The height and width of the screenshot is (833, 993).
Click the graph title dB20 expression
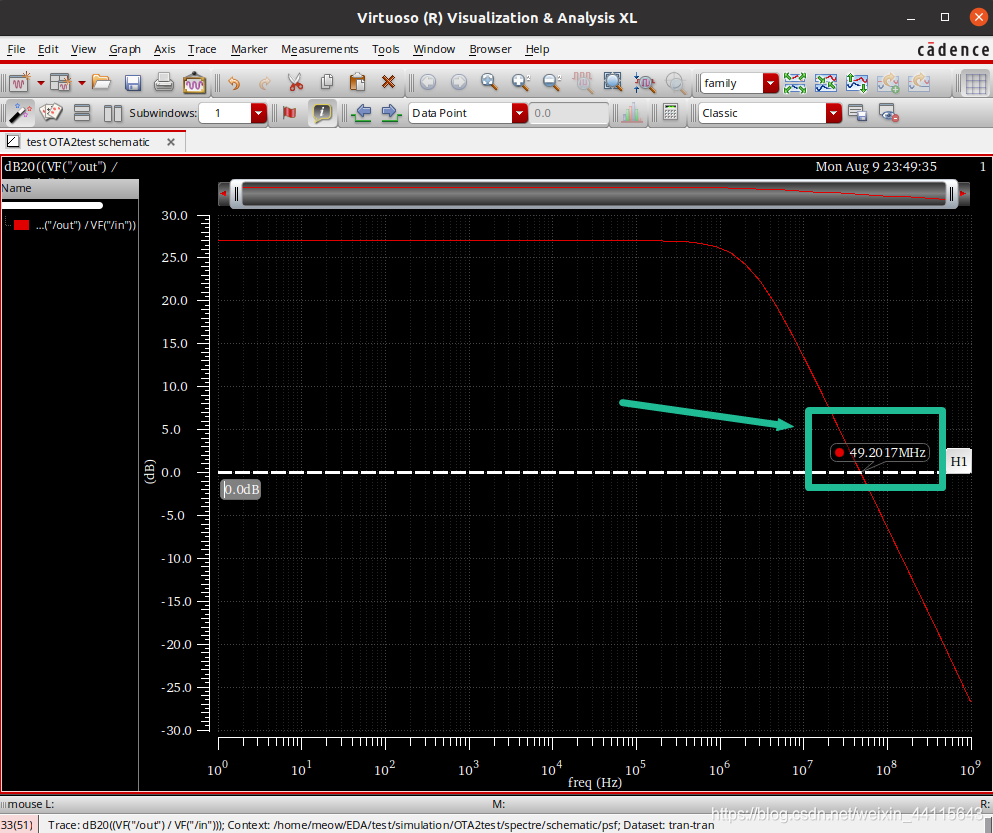[61, 167]
